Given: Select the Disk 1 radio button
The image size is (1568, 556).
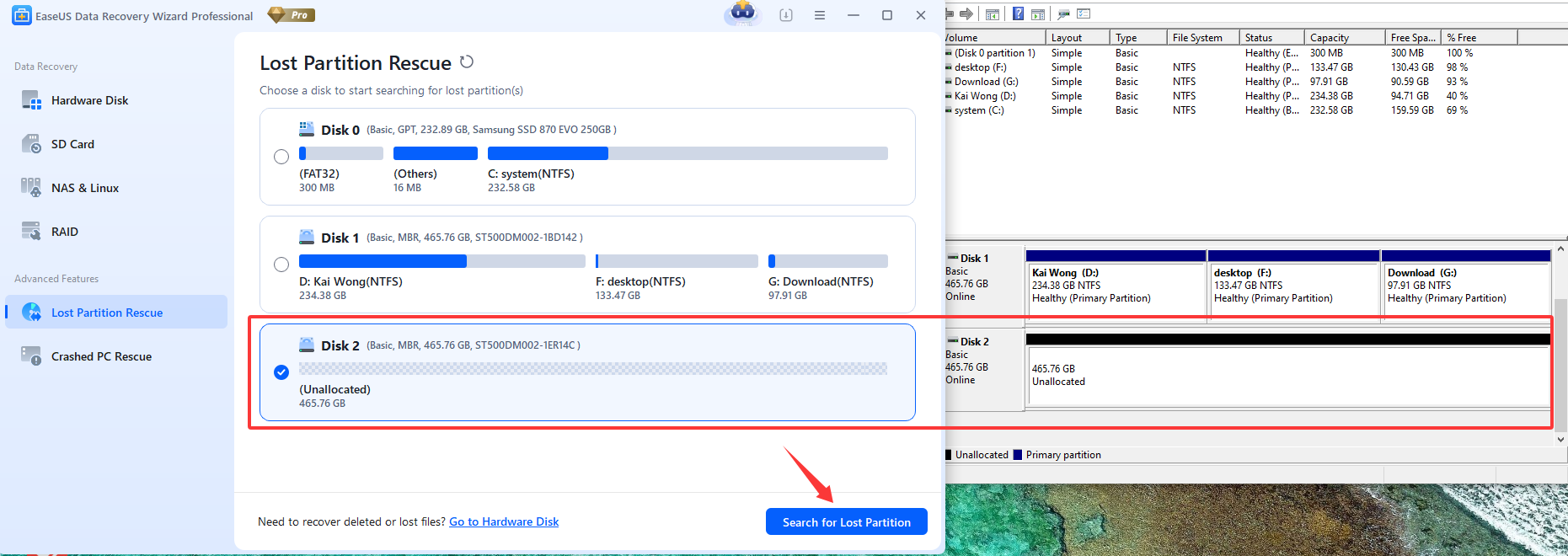Looking at the screenshot, I should [281, 265].
